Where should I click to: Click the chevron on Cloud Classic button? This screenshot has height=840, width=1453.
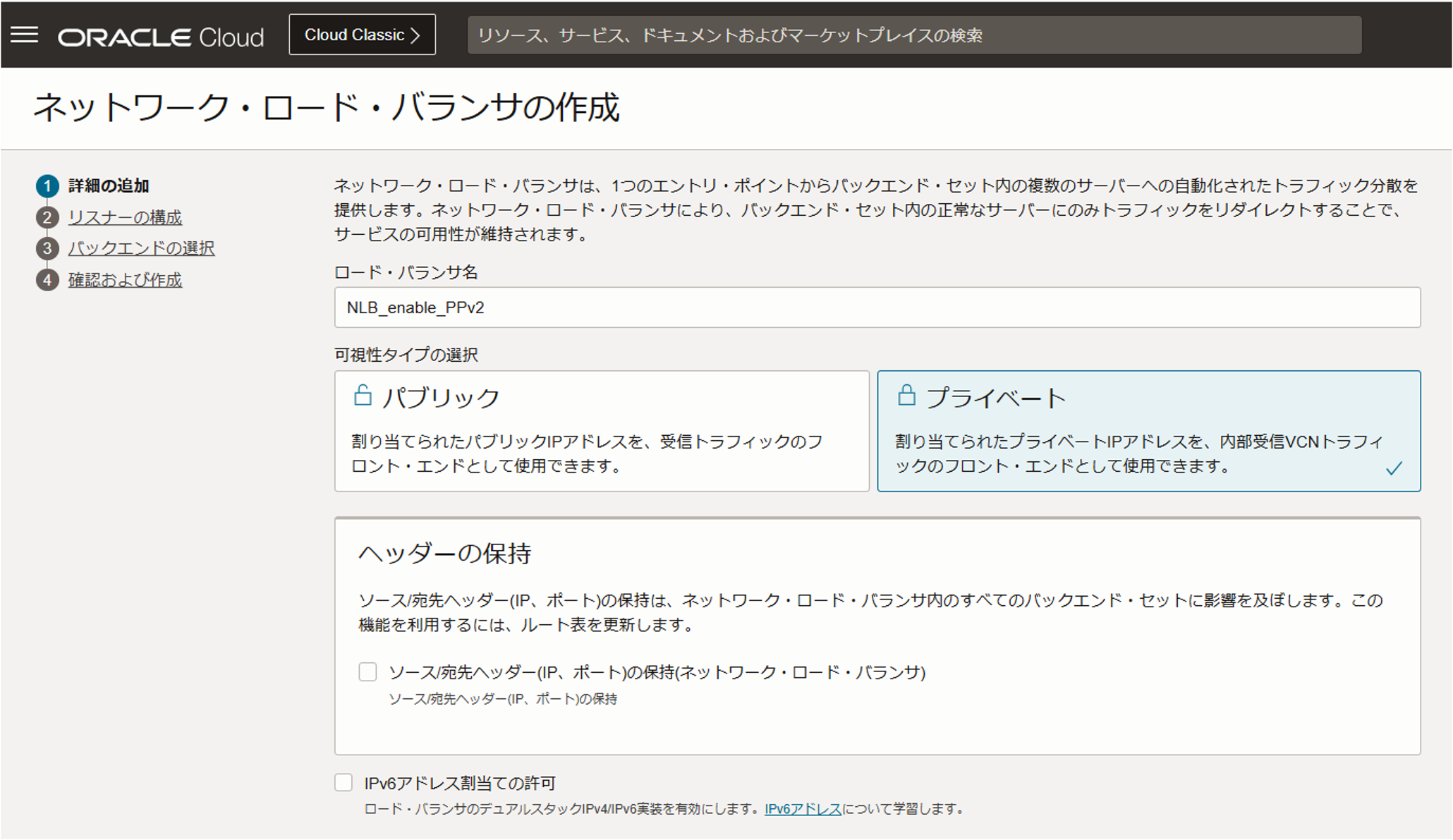(416, 35)
